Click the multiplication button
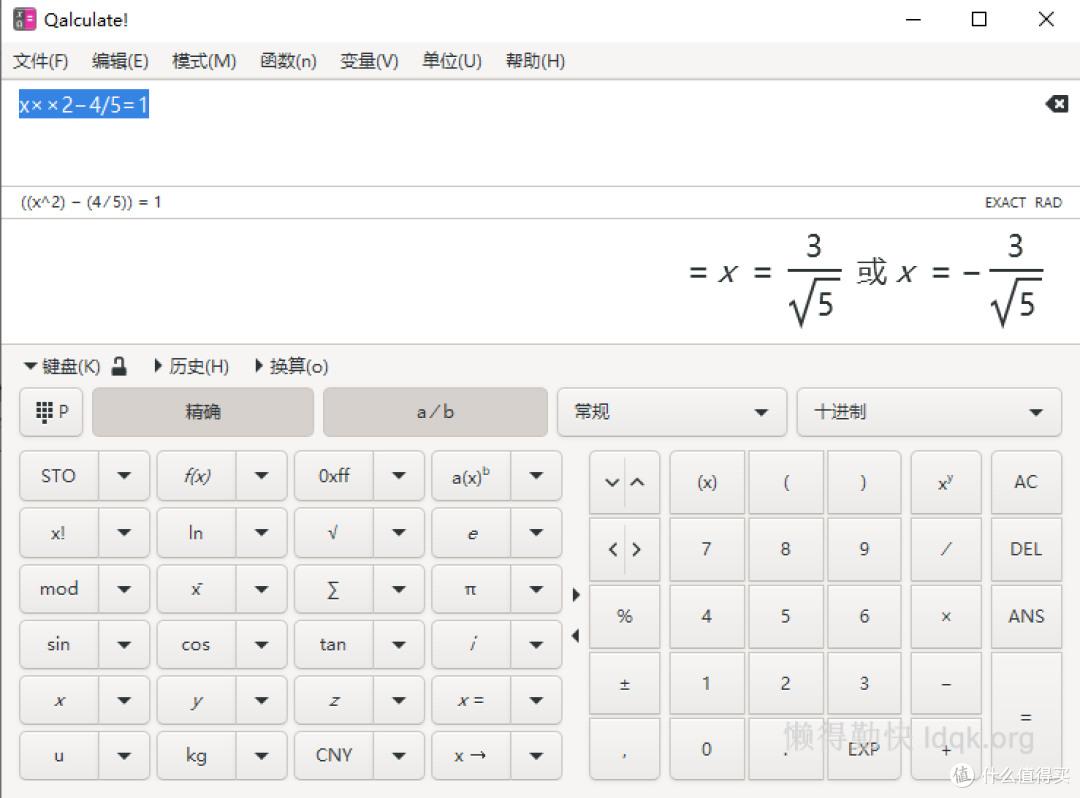The image size is (1080, 798). point(946,616)
